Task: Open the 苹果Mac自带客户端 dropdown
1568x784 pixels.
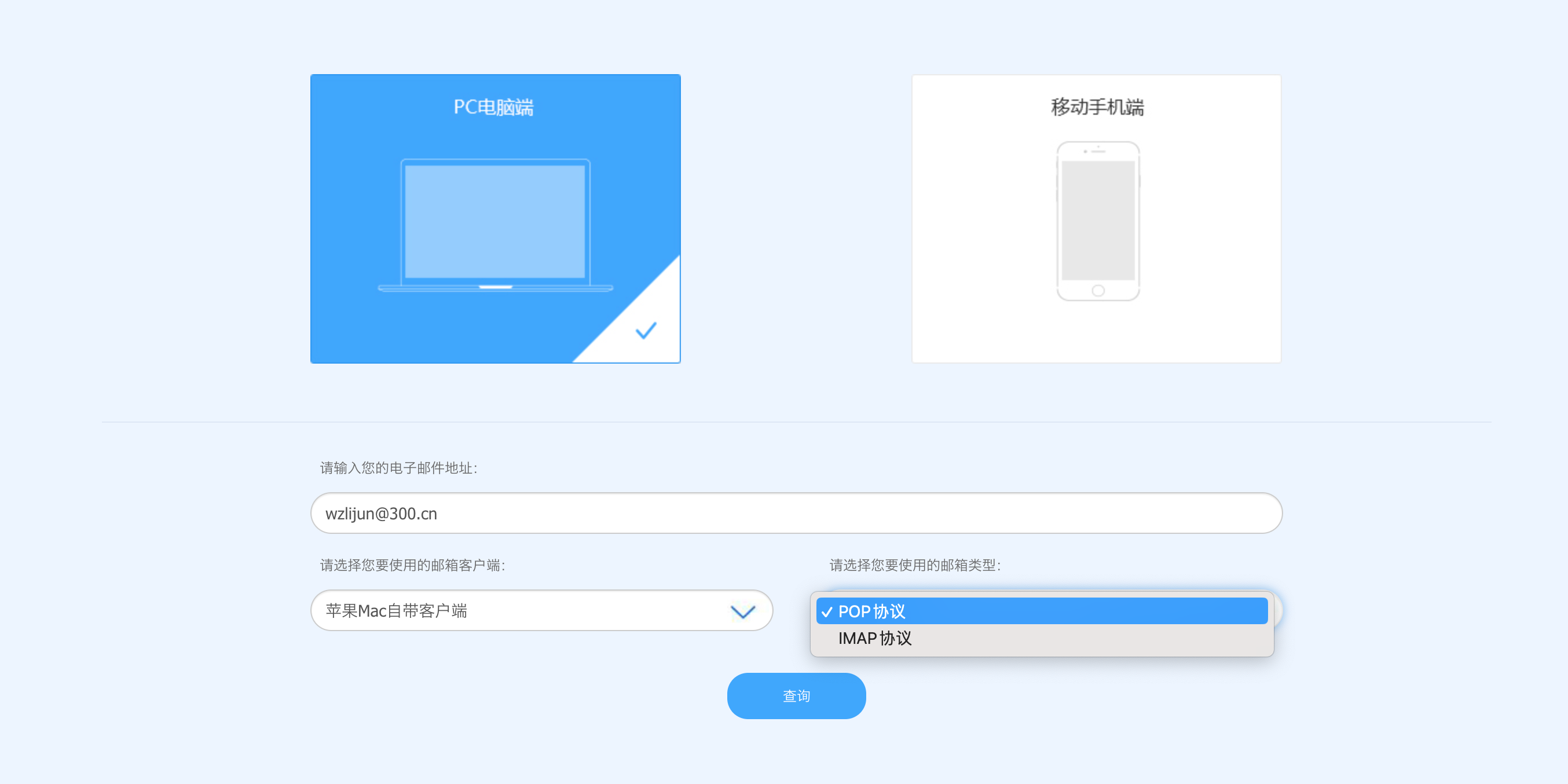Action: 541,610
